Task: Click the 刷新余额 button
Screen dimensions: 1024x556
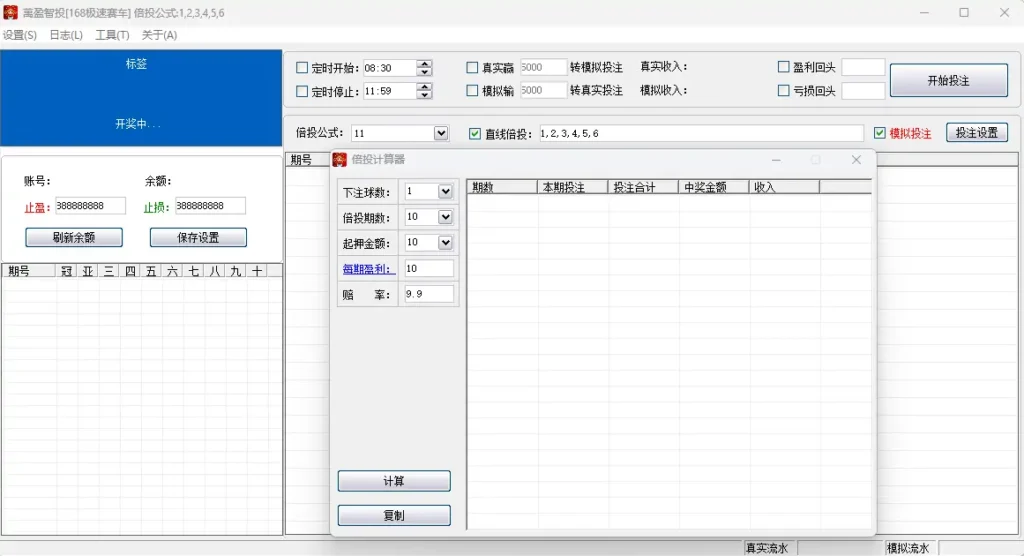Action: (74, 237)
